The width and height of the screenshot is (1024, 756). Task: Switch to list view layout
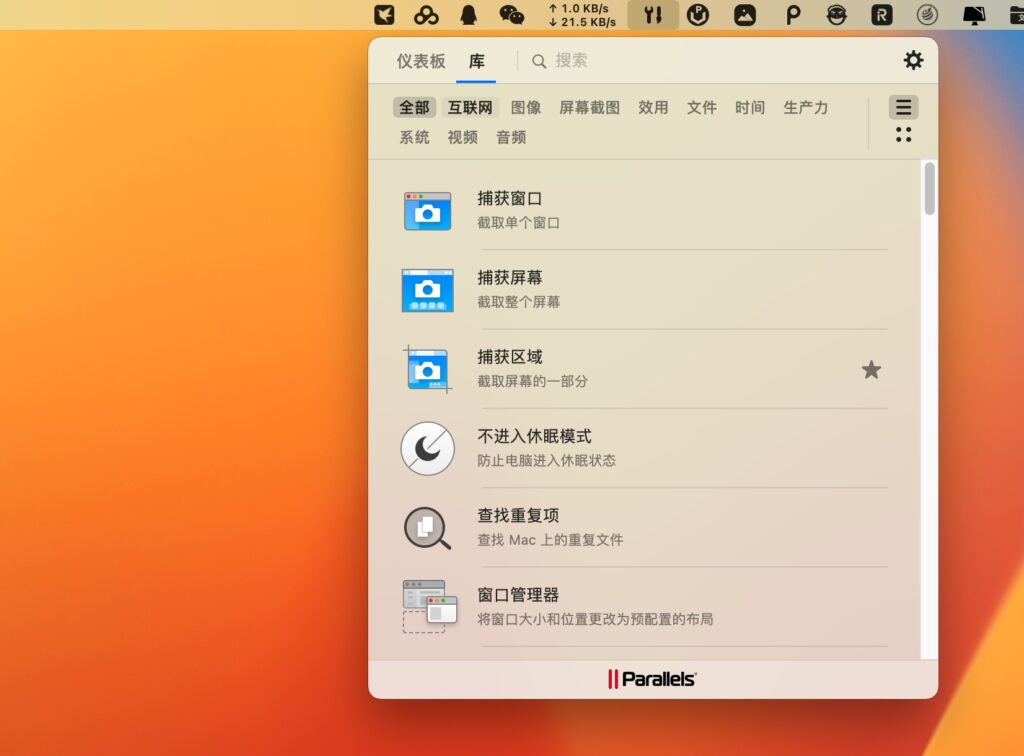click(x=903, y=107)
